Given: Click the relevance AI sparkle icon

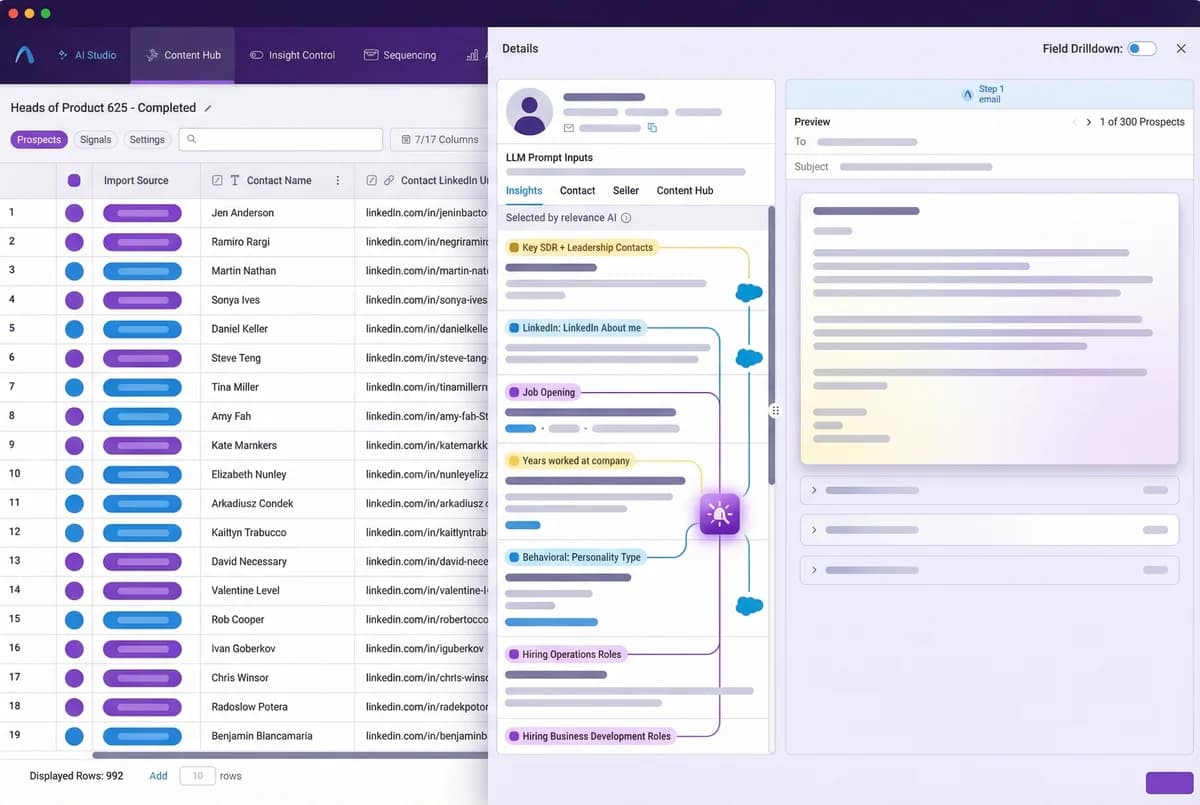Looking at the screenshot, I should [x=719, y=513].
